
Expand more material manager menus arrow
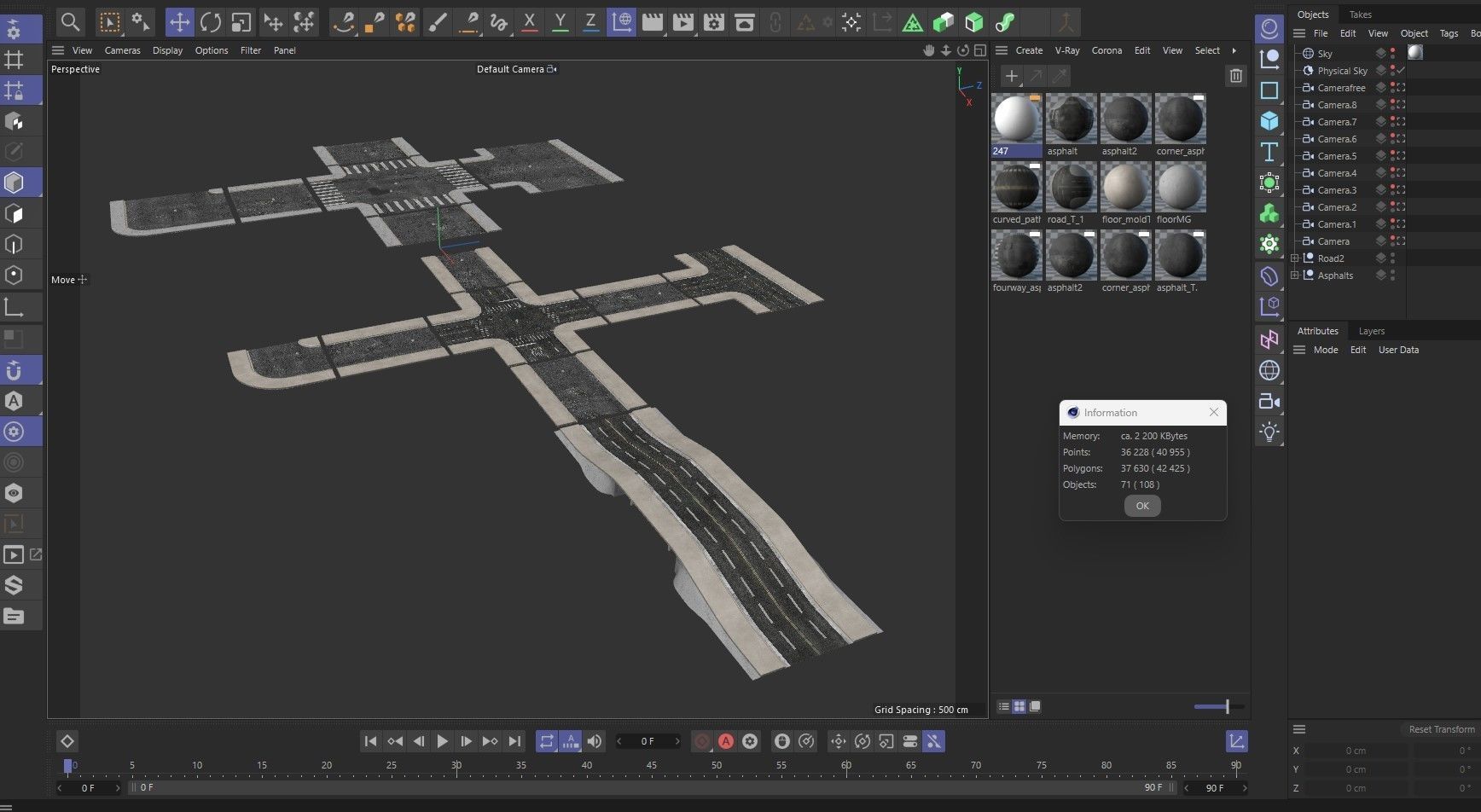1234,50
